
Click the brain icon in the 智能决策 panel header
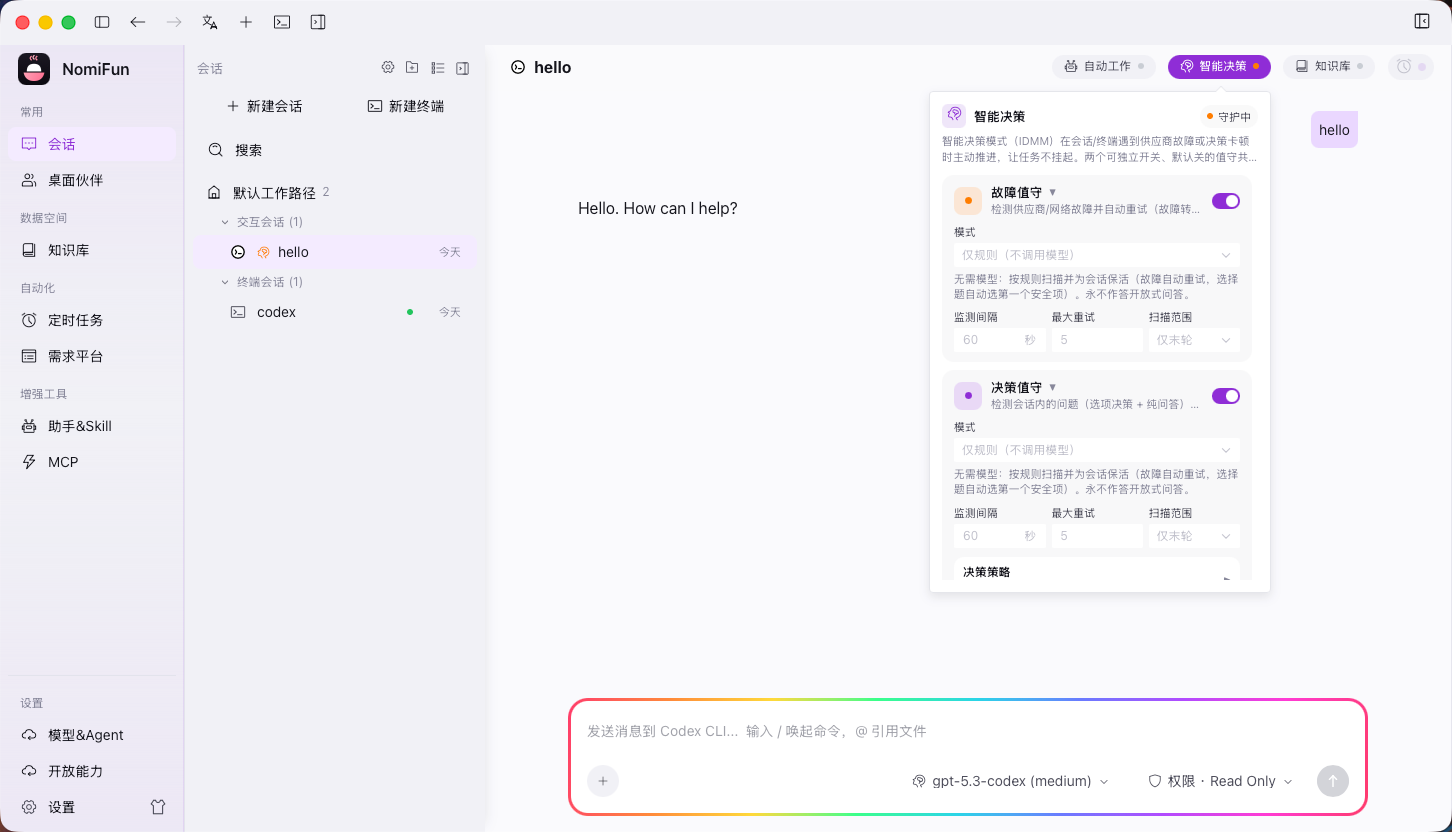pos(954,115)
